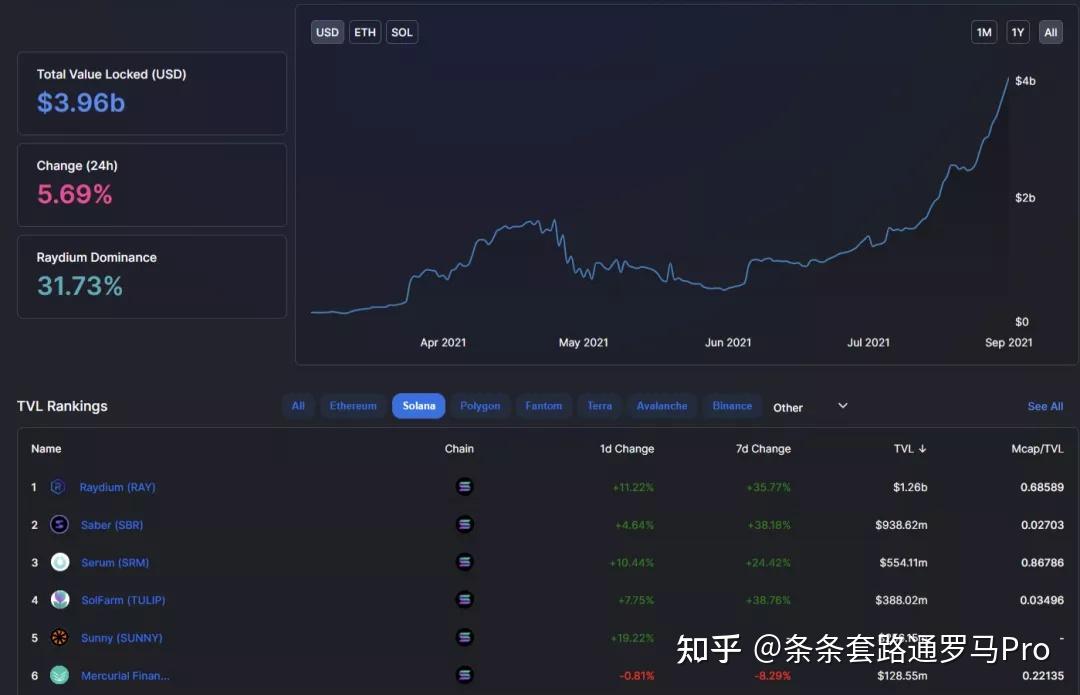Select the All chains tab
1080x695 pixels.
coord(298,406)
